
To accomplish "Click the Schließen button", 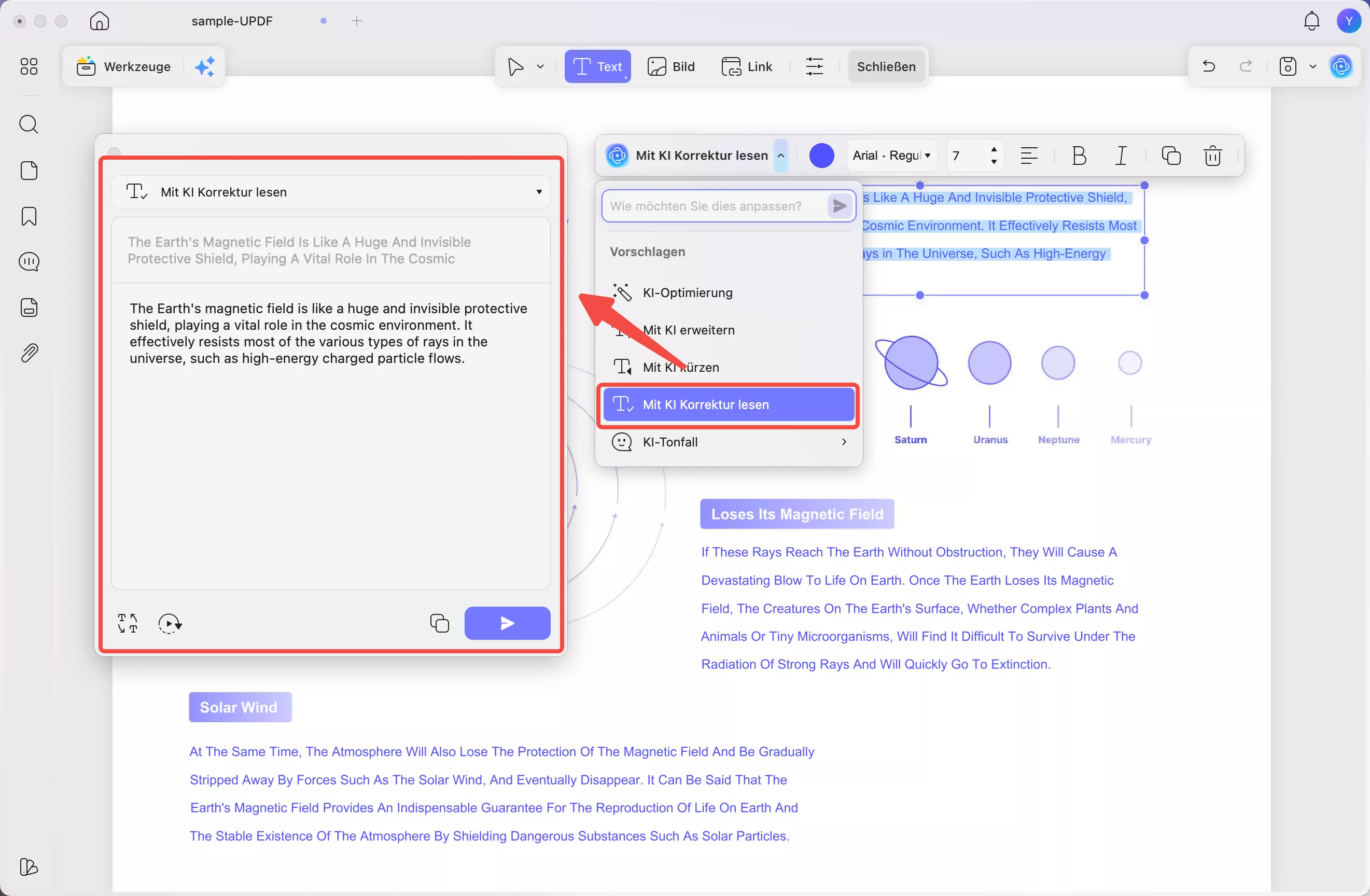I will [x=886, y=67].
